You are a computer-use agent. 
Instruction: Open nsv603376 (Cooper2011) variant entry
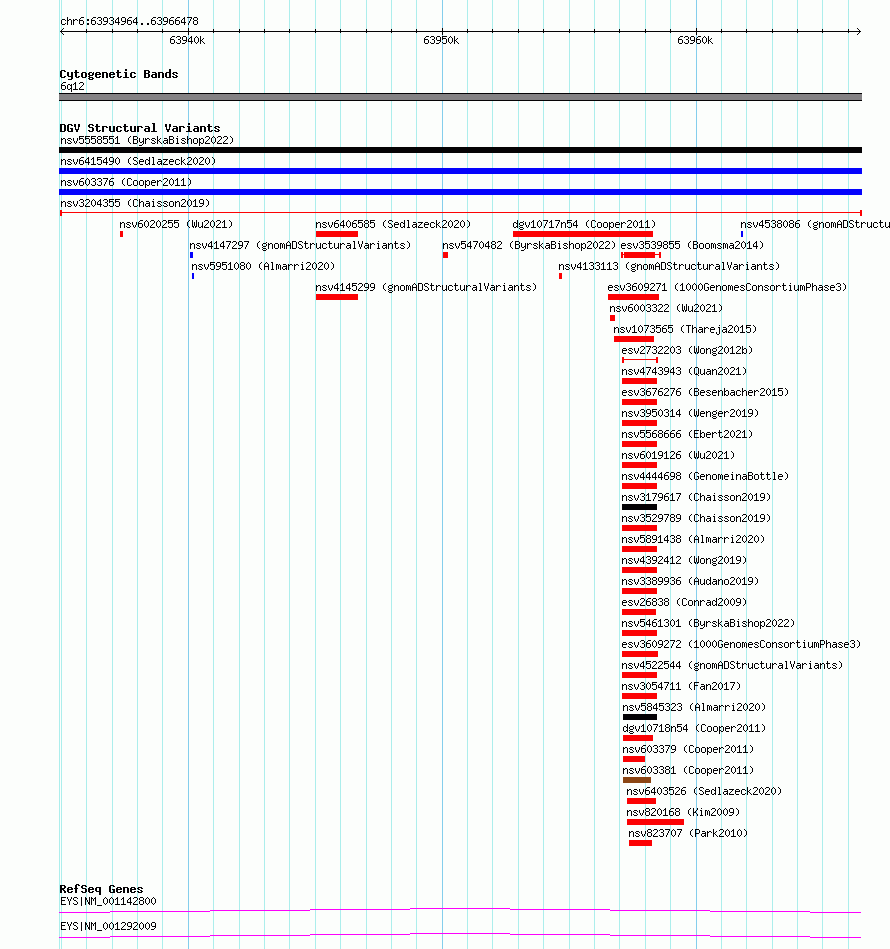point(126,182)
